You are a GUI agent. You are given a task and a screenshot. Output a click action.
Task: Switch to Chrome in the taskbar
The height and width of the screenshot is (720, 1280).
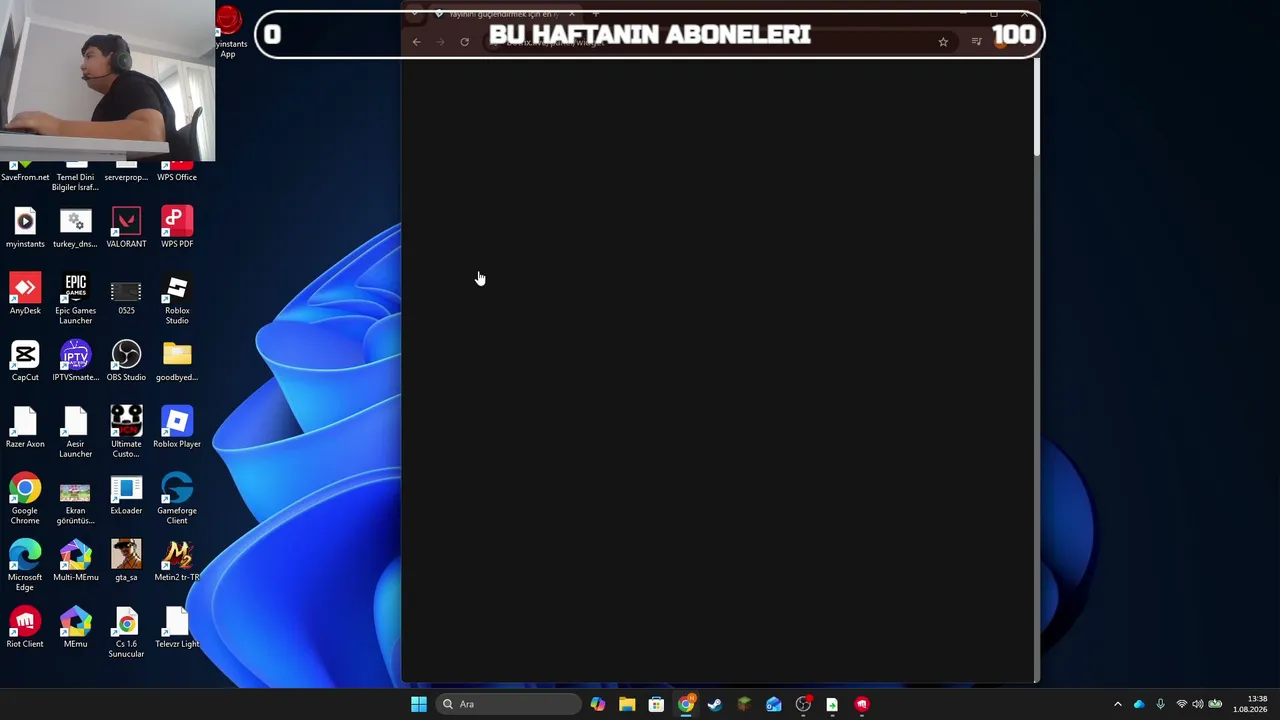685,704
